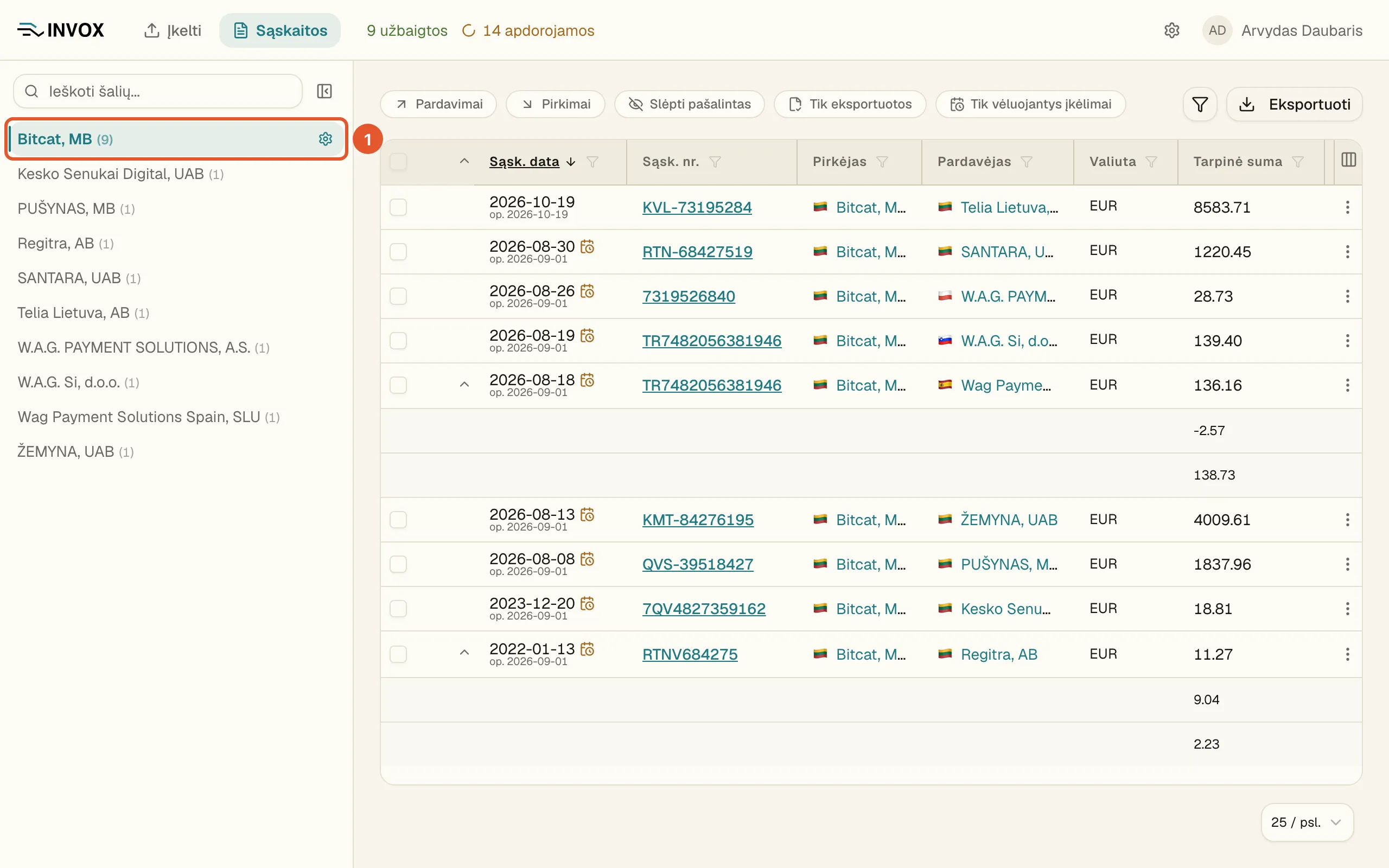
Task: Collapse the sidebar panel icon
Action: coord(324,91)
